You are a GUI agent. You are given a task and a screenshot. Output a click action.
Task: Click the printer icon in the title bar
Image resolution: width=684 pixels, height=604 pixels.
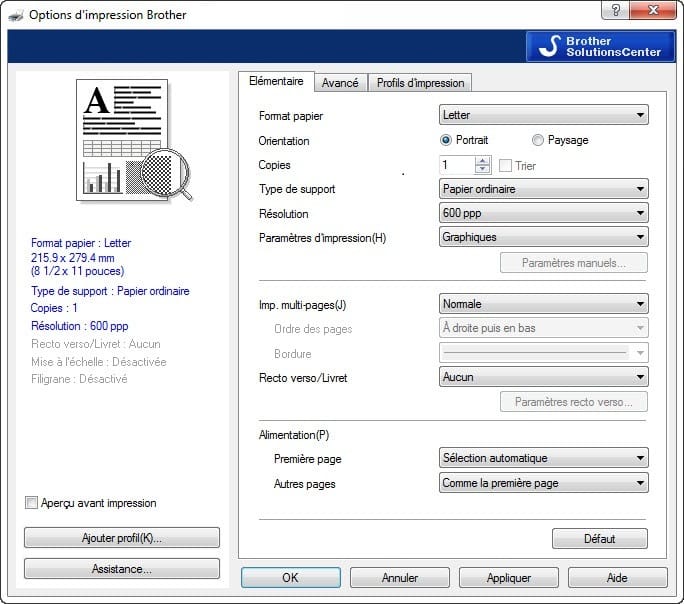[x=16, y=16]
